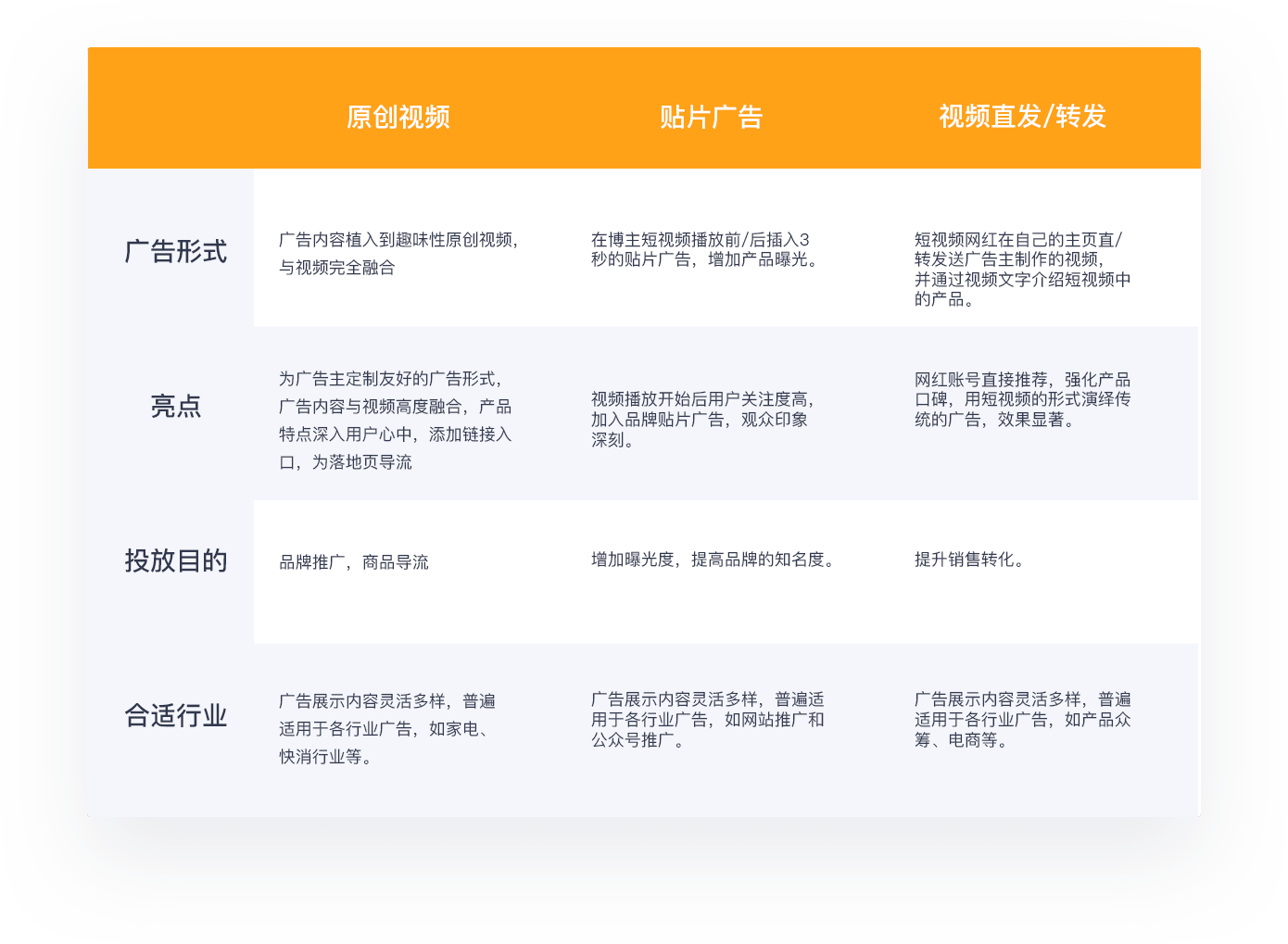
Task: Select the 合适行业 row label
Action: pos(176,715)
